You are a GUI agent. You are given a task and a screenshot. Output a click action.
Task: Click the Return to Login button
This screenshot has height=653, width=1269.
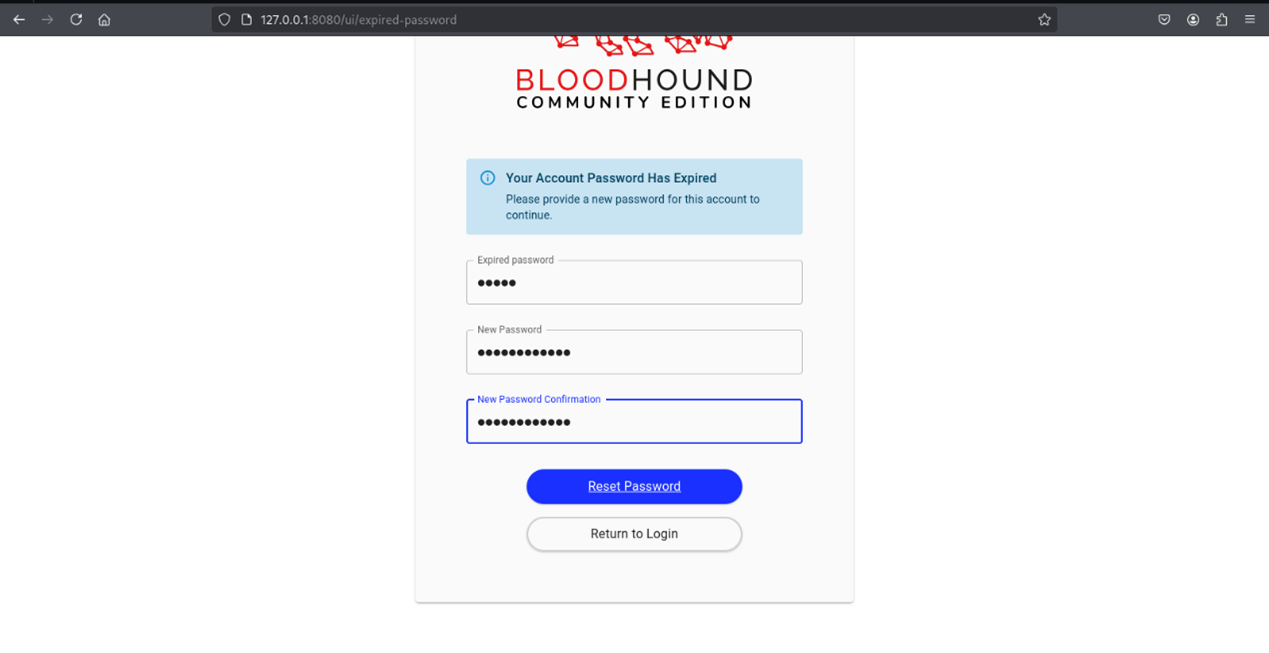point(634,534)
